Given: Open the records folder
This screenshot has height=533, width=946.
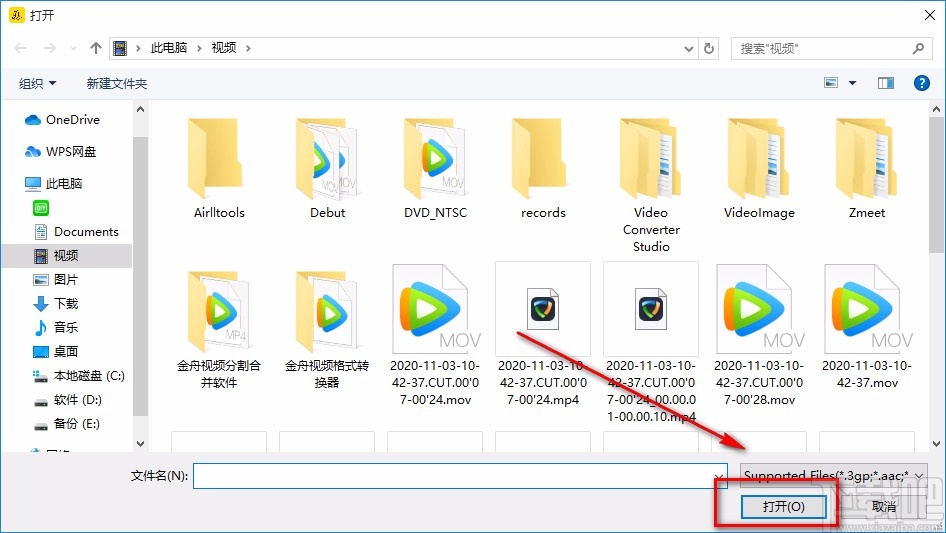Looking at the screenshot, I should click(x=543, y=169).
